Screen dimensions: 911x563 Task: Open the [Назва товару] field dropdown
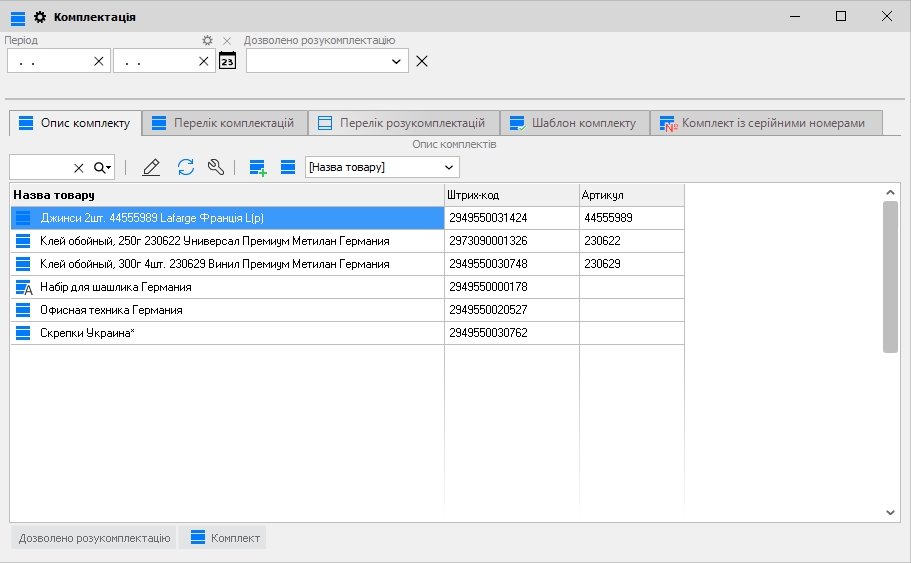point(449,167)
